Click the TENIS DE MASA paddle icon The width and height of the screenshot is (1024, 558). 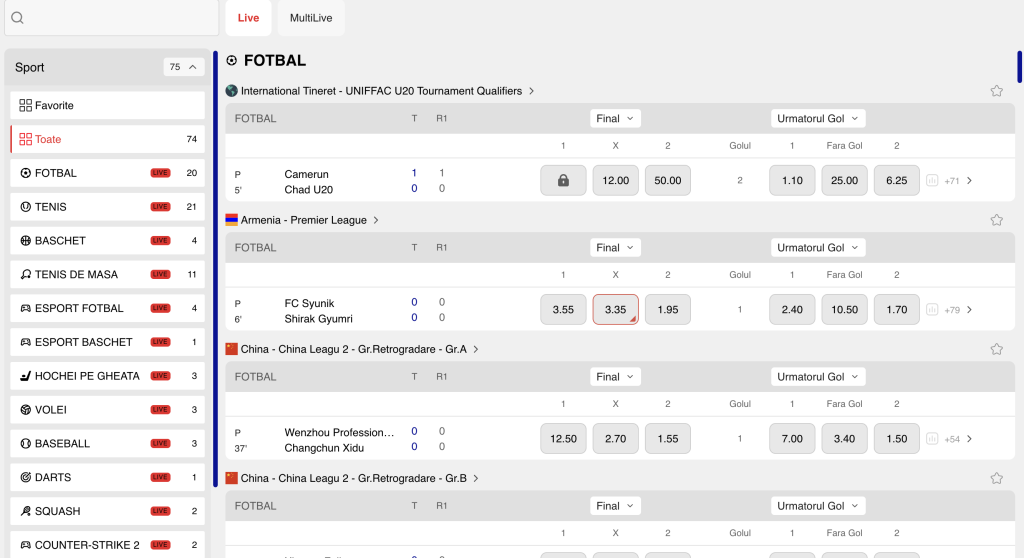(x=25, y=274)
